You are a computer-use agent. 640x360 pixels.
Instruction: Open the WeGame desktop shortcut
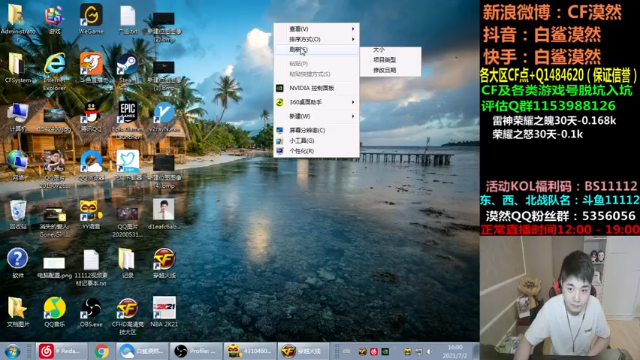(x=91, y=18)
